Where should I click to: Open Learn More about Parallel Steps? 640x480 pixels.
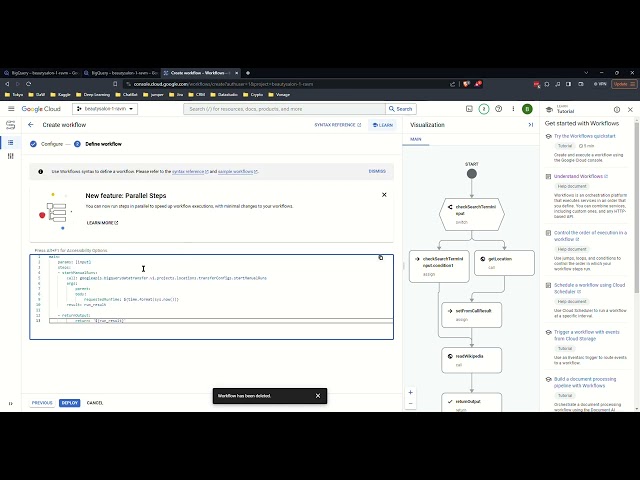(102, 223)
